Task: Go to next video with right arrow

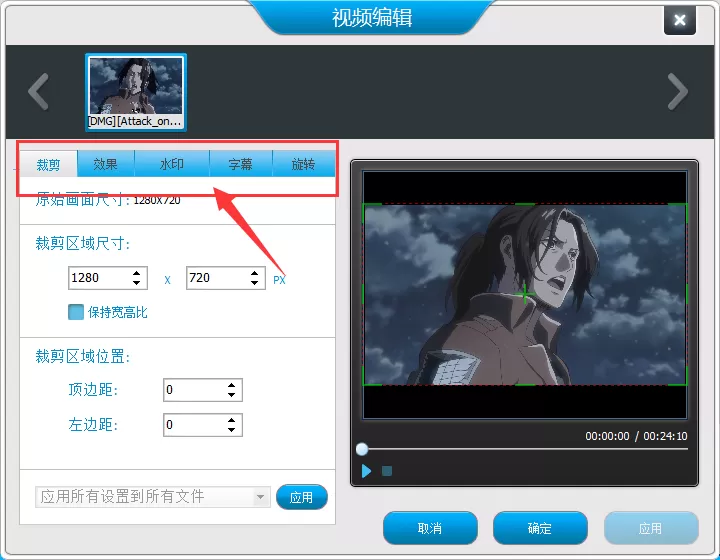Action: click(678, 92)
